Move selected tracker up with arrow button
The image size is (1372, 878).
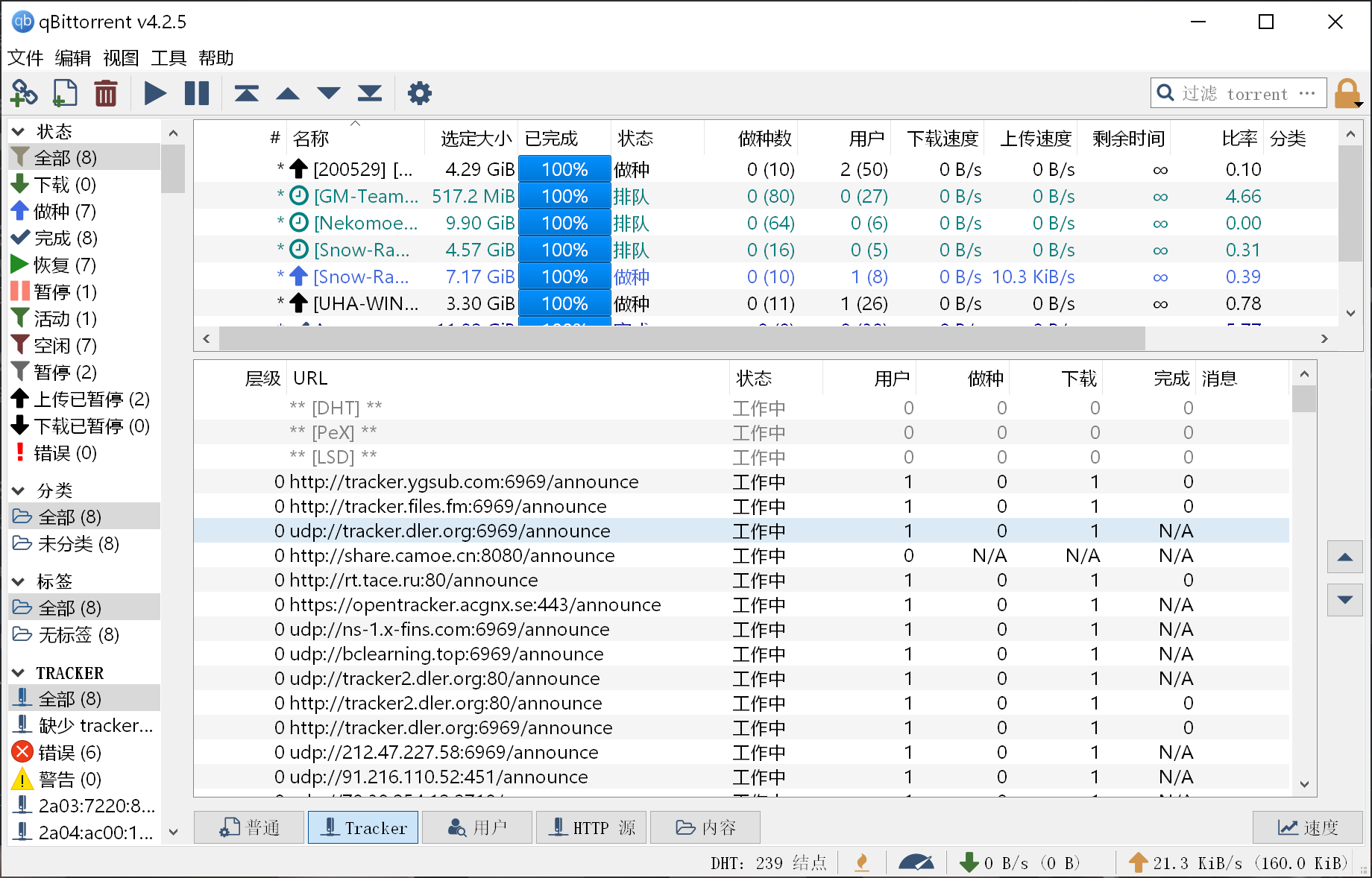[1345, 558]
